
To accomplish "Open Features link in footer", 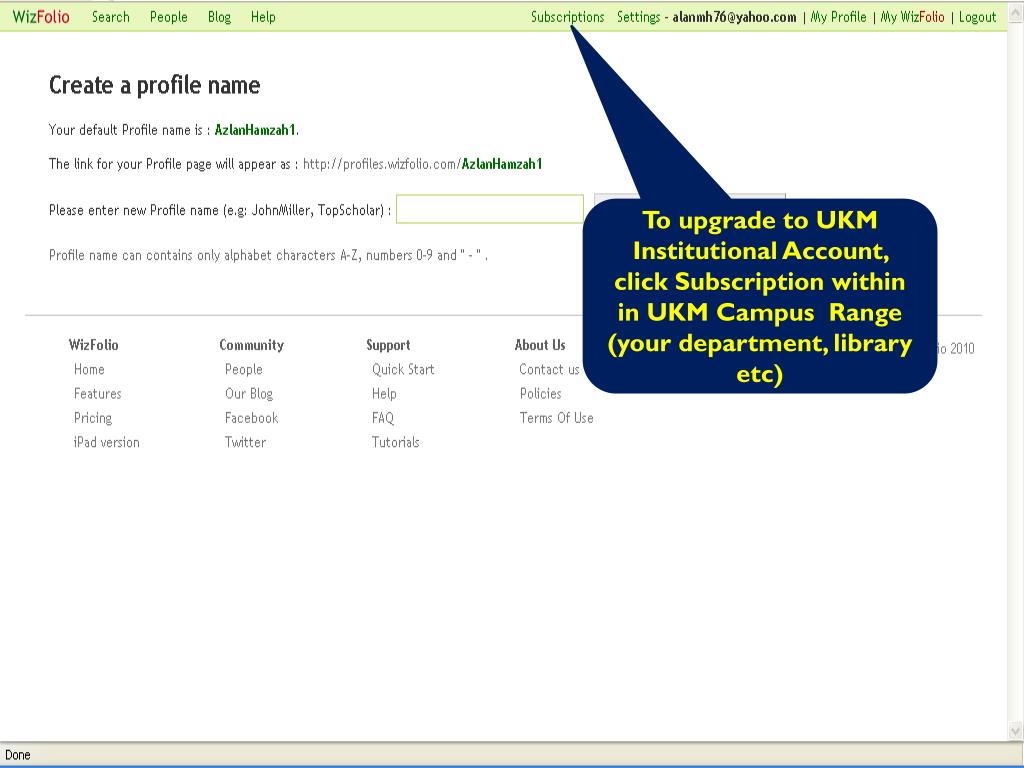I will pyautogui.click(x=98, y=394).
